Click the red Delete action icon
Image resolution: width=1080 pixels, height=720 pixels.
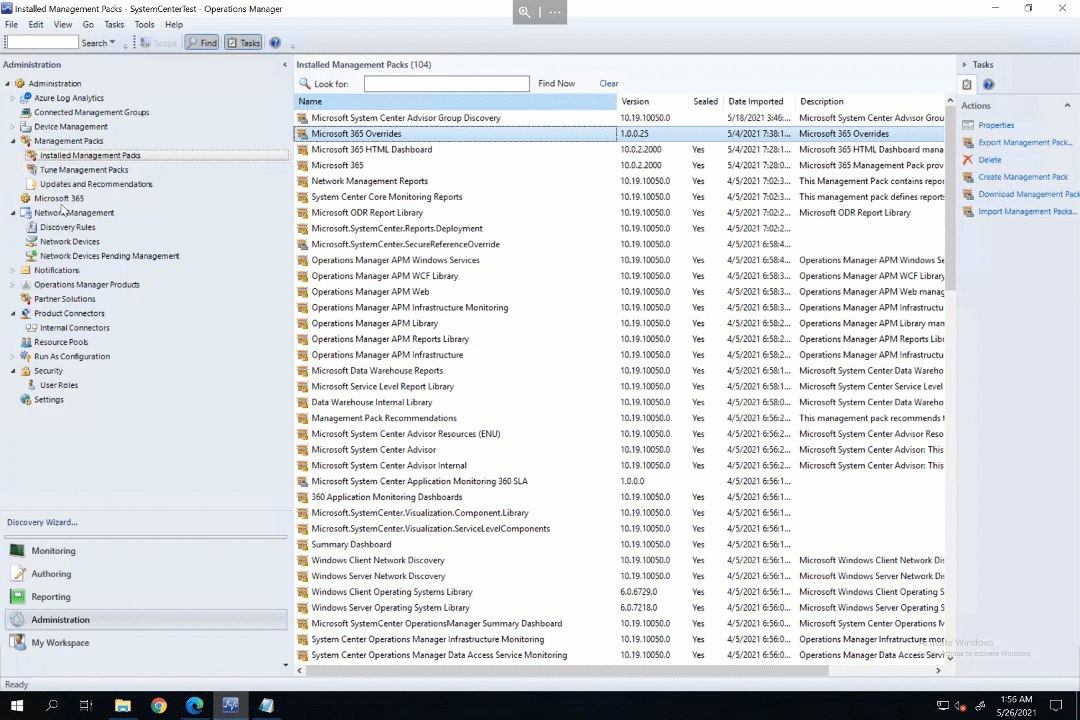[x=968, y=160]
